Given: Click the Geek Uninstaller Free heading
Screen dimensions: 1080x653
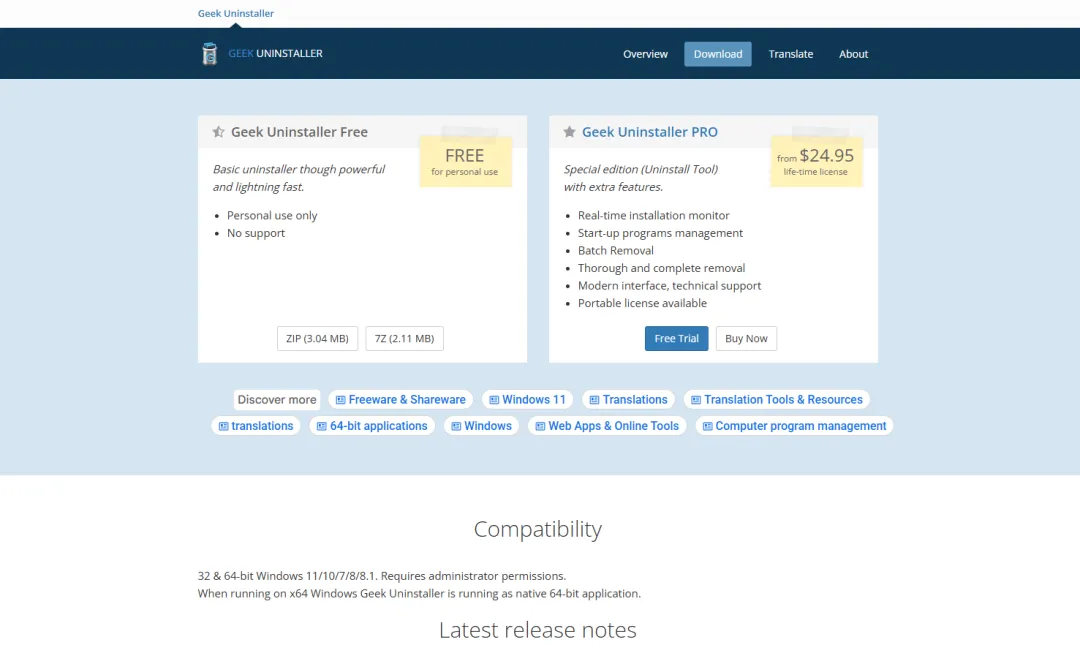Looking at the screenshot, I should 299,132.
